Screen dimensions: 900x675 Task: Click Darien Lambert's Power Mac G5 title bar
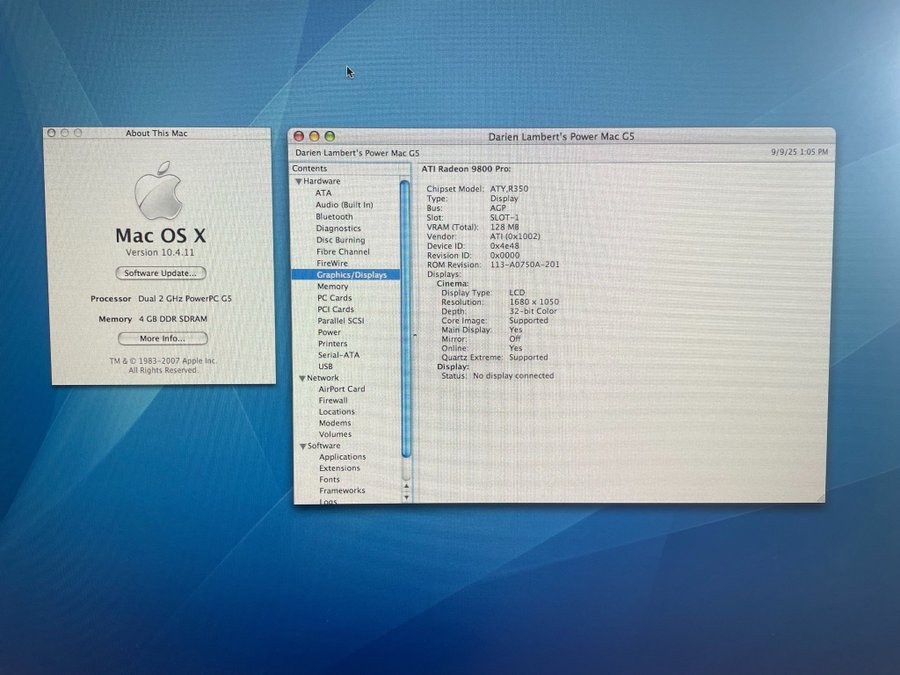[561, 137]
